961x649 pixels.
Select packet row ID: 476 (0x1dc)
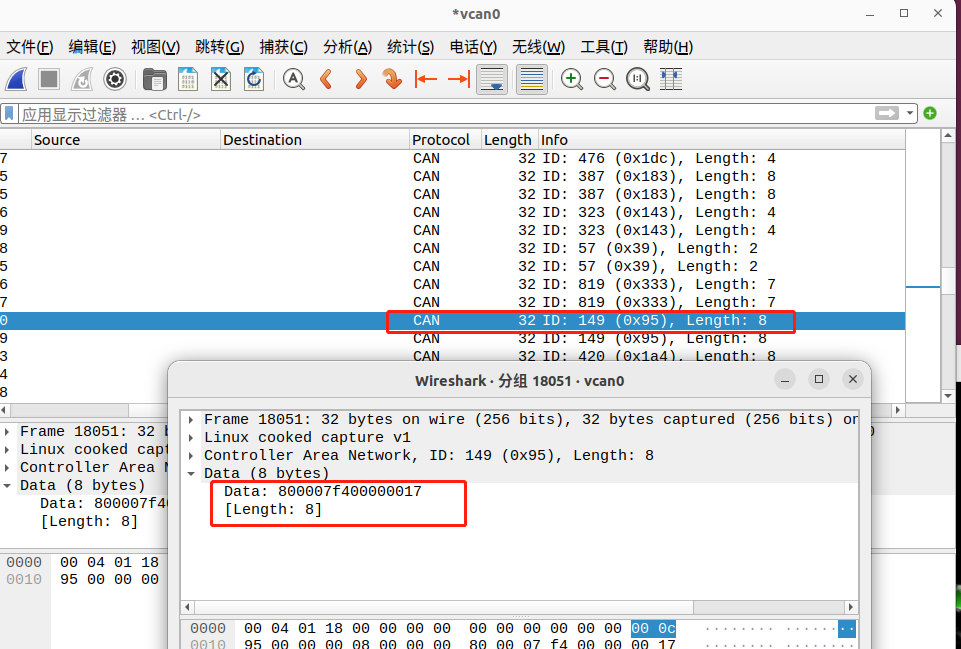click(452, 158)
